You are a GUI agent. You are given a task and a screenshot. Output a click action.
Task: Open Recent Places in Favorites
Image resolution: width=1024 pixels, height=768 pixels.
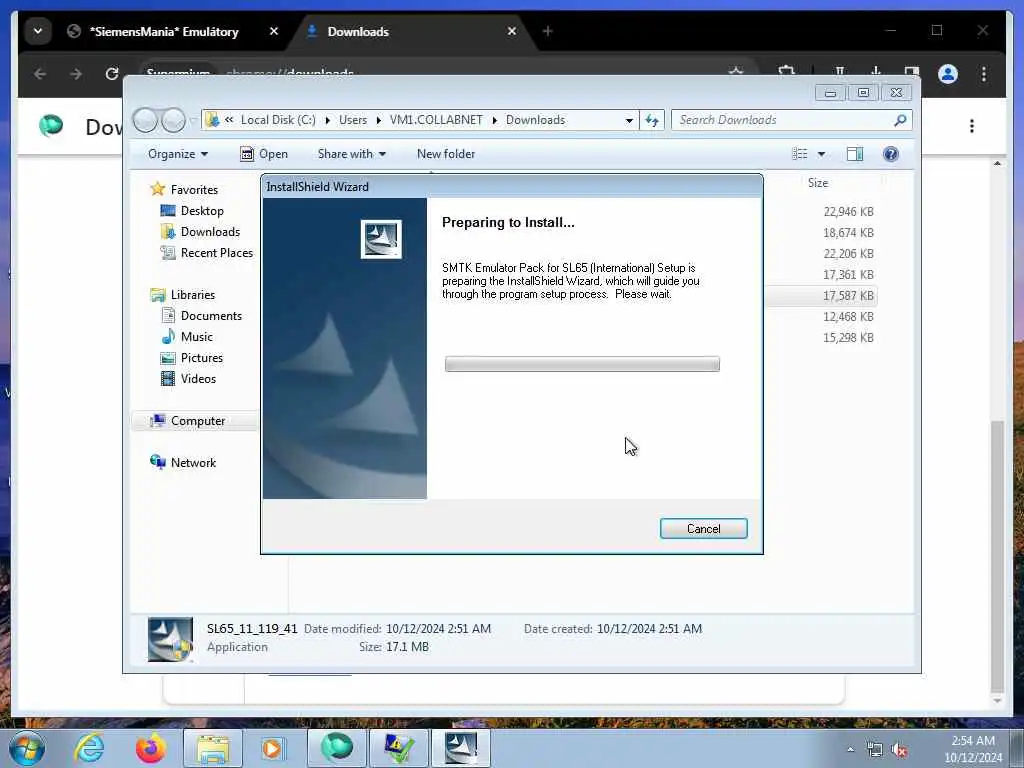pos(216,253)
